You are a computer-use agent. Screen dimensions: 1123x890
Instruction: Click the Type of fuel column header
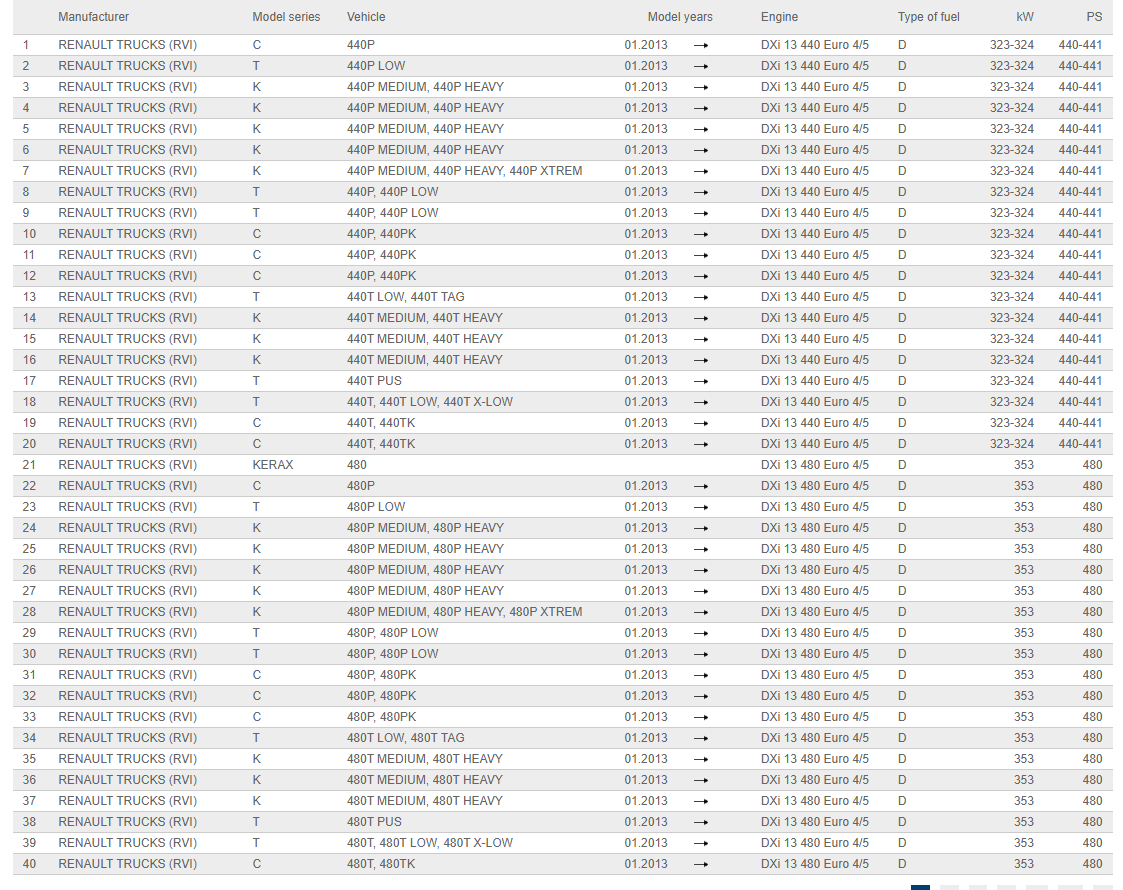(928, 17)
